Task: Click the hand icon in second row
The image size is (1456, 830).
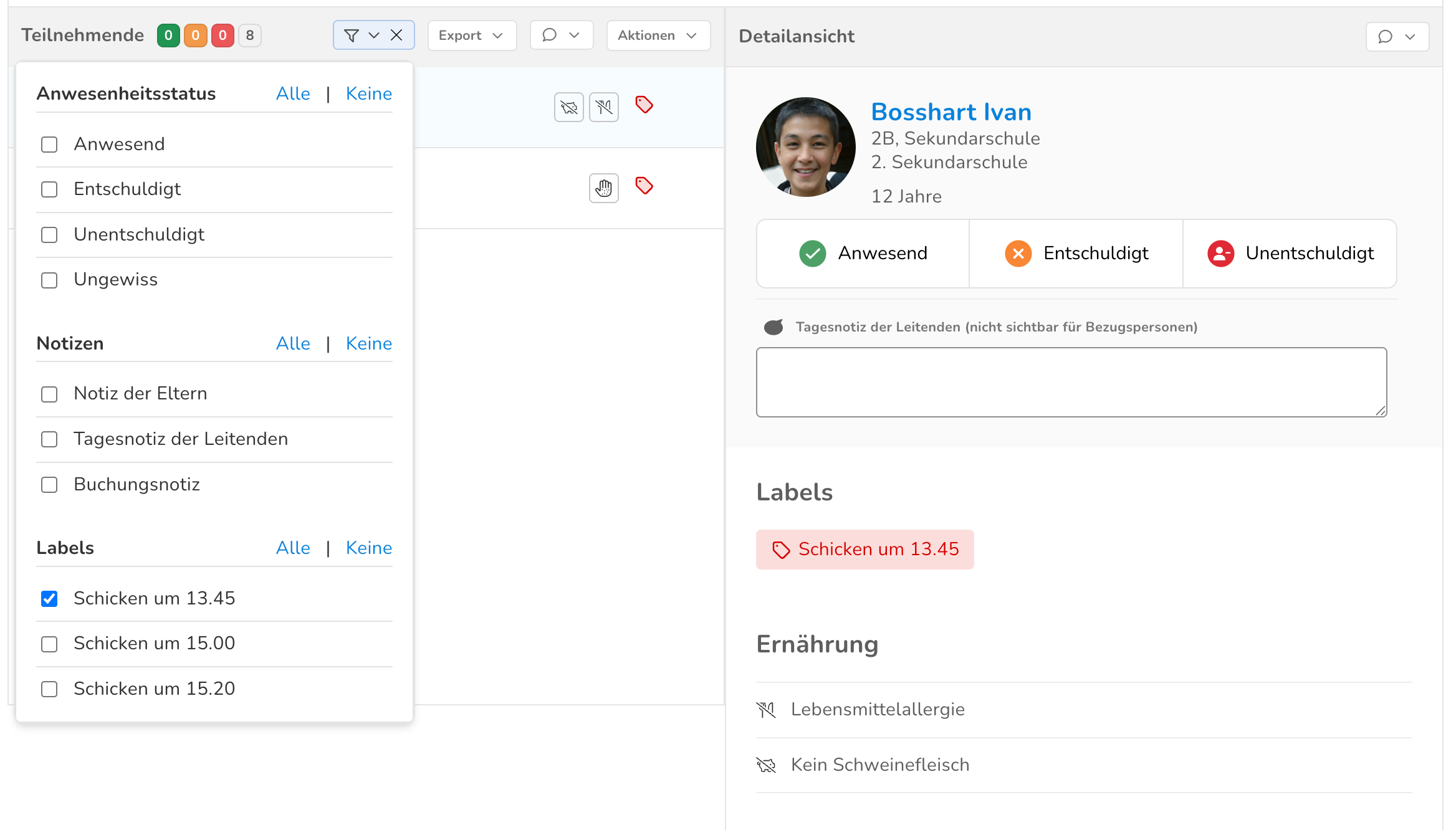Action: click(604, 188)
